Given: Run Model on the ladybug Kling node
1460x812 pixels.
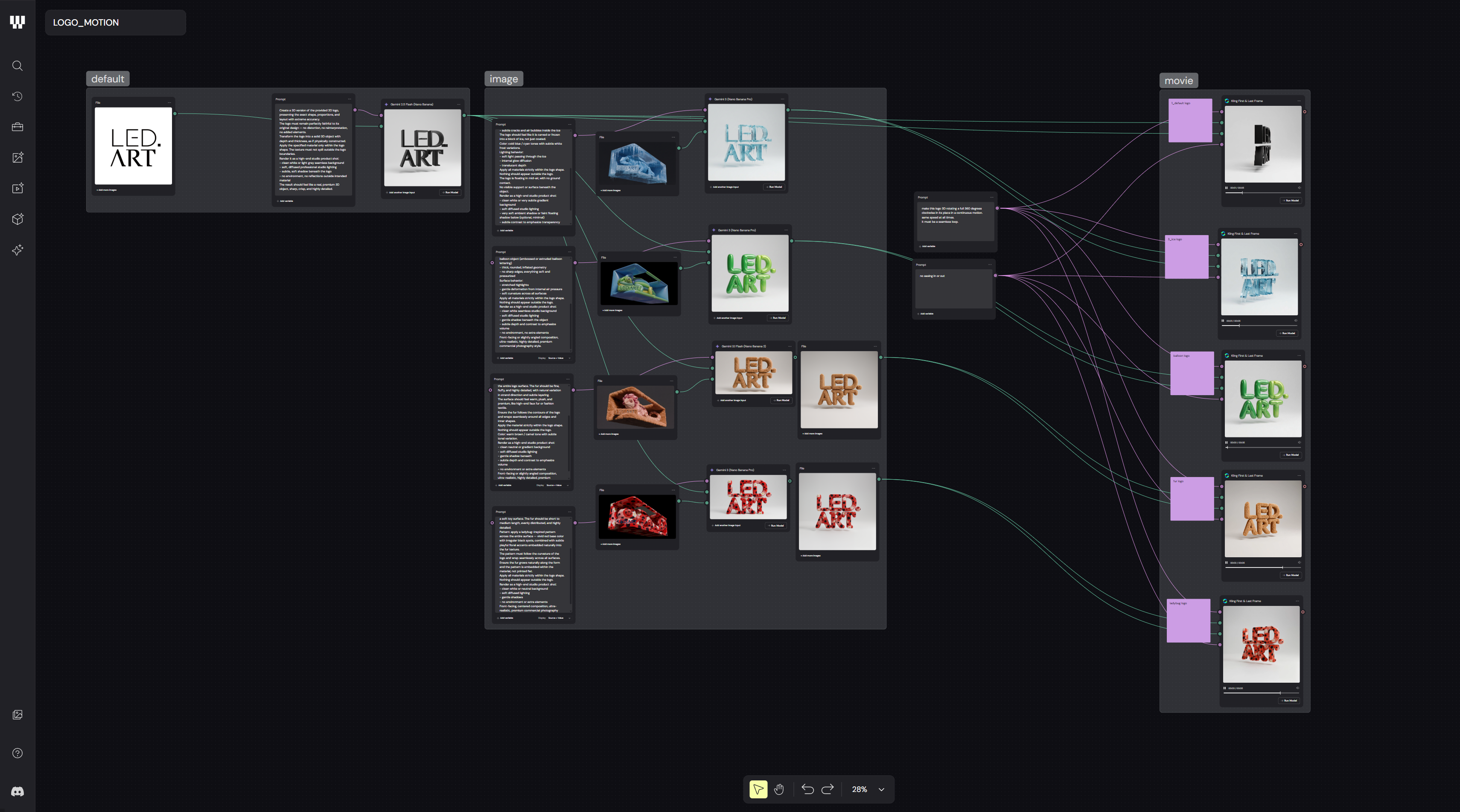Looking at the screenshot, I should 1289,701.
